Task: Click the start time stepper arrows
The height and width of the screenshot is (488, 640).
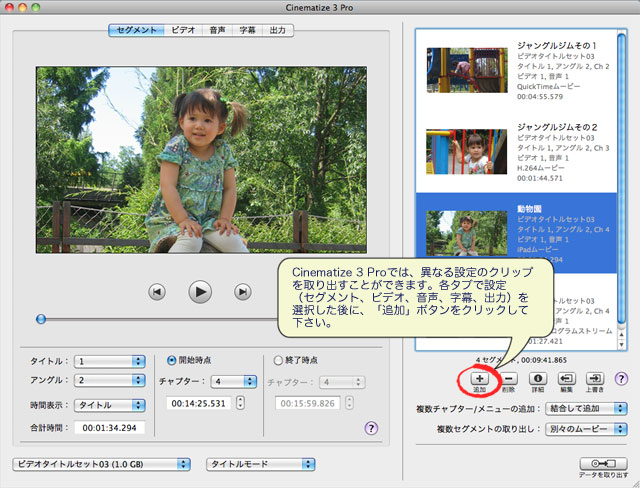Action: point(240,403)
